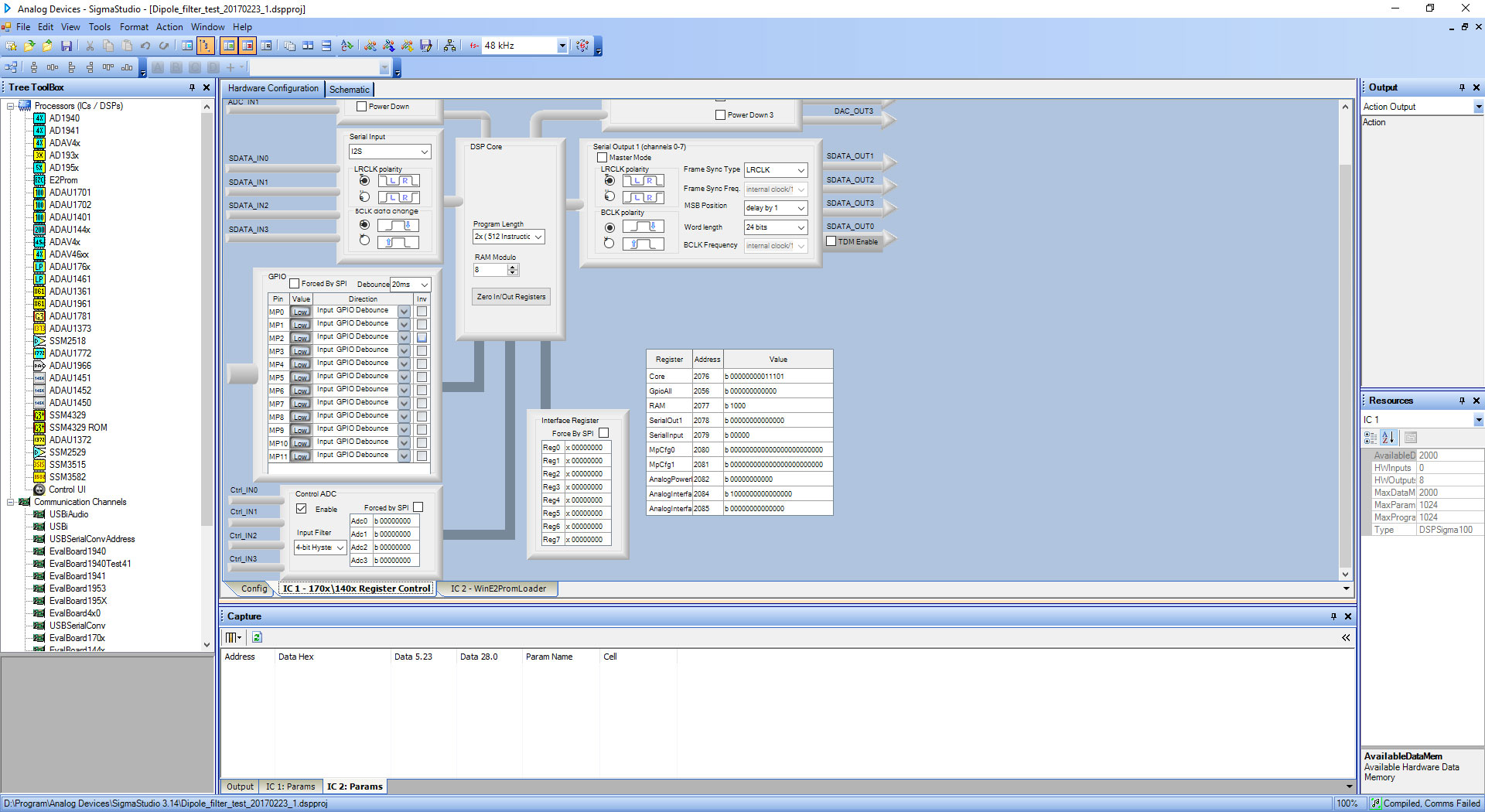Image resolution: width=1485 pixels, height=812 pixels.
Task: Click the propagate sample rate icon after 48 kHz
Action: click(x=582, y=46)
